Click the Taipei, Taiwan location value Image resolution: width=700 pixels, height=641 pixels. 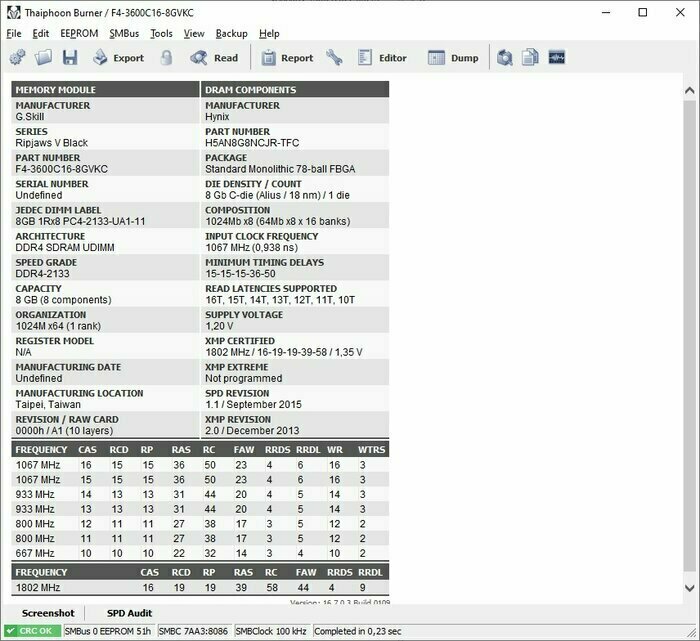click(48, 404)
